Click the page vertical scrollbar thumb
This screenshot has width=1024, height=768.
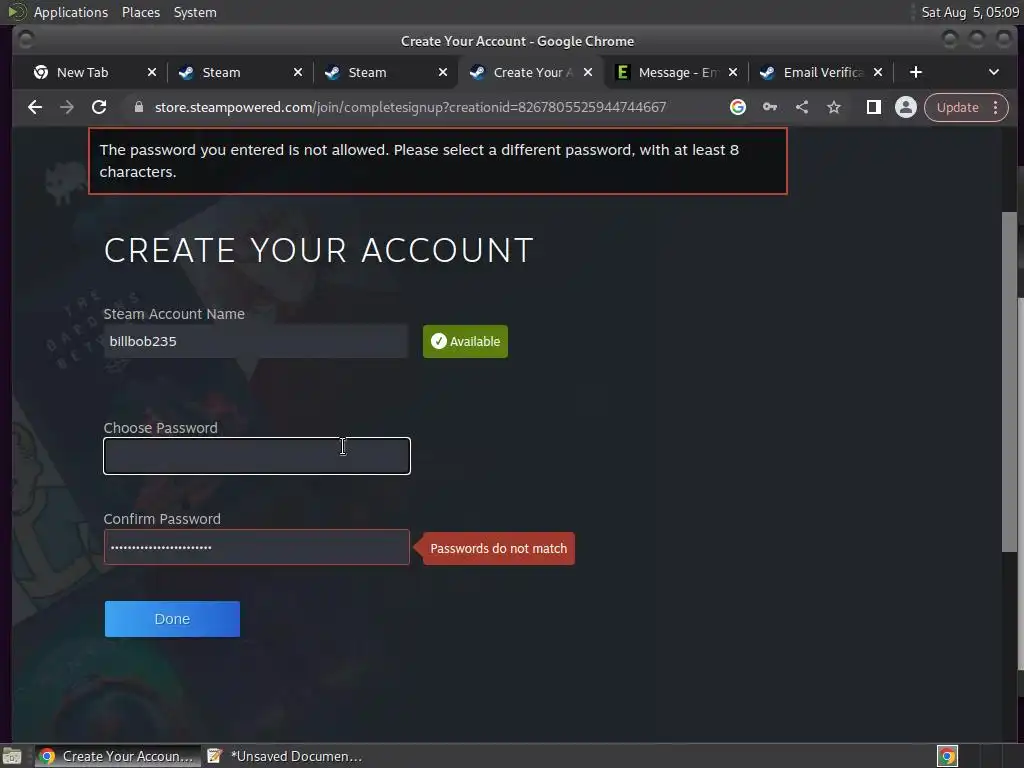pos(1009,382)
